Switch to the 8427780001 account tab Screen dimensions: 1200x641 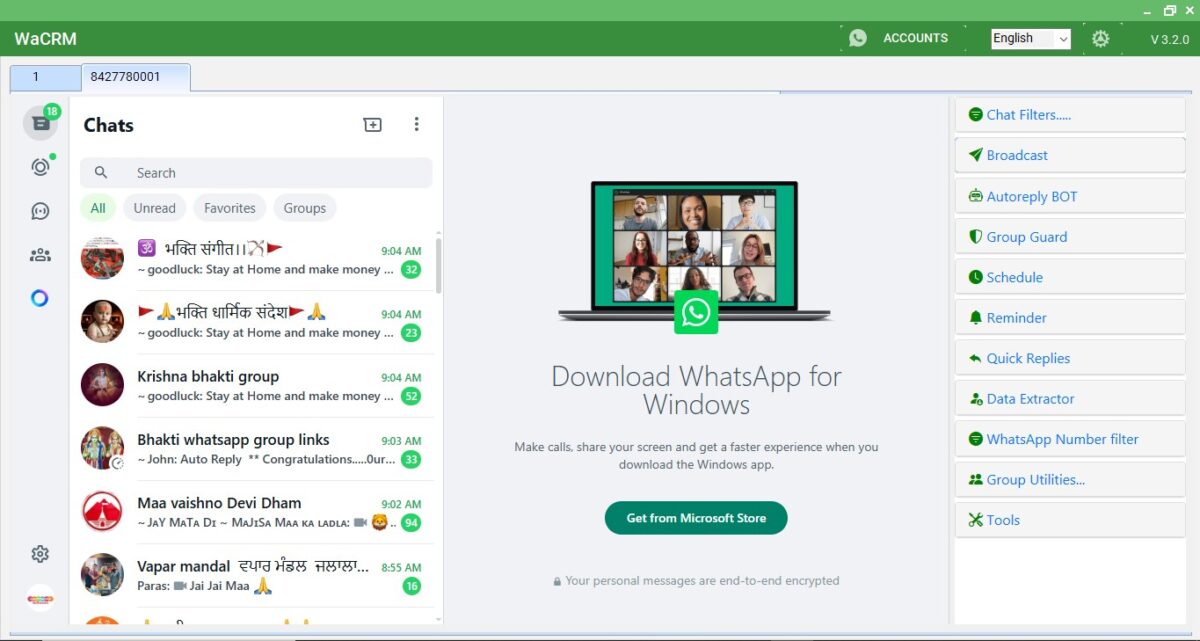pos(135,77)
